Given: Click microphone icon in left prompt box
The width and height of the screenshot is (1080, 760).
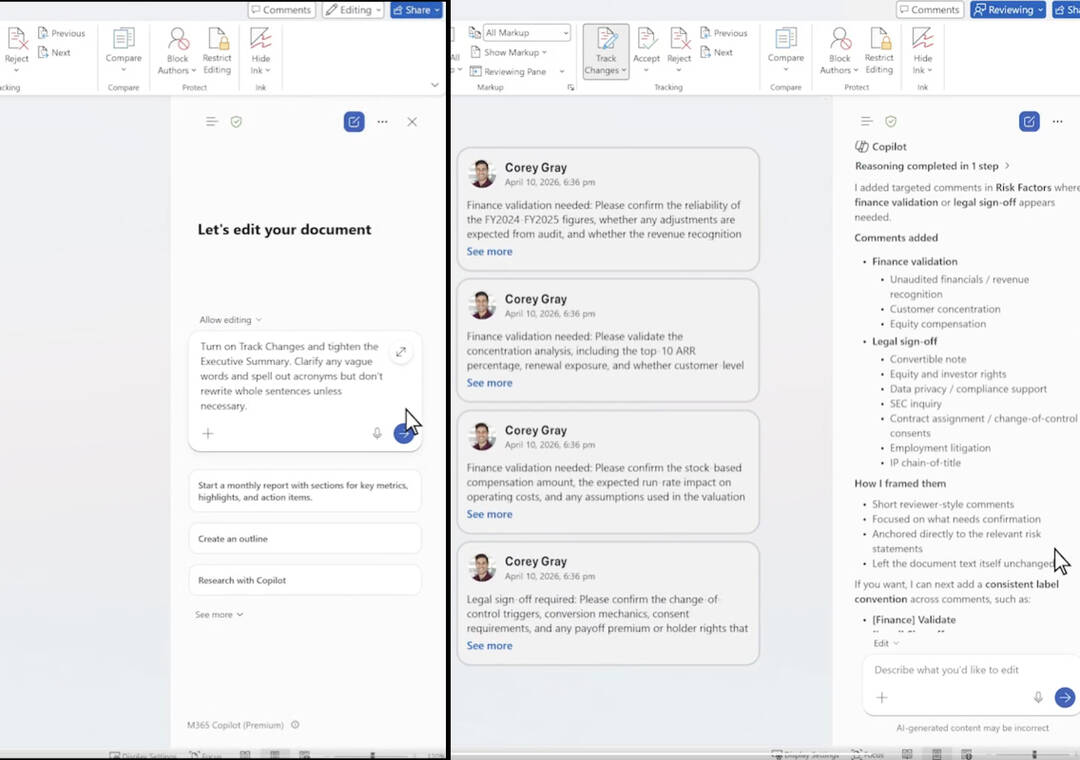Looking at the screenshot, I should (377, 433).
